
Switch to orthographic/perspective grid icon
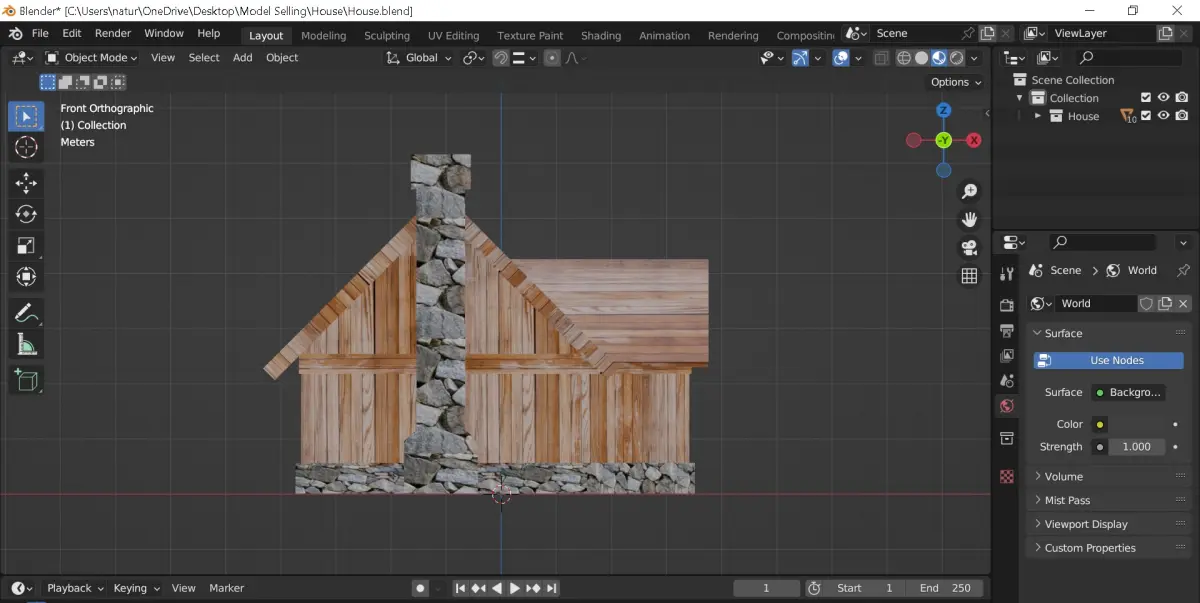tap(968, 276)
